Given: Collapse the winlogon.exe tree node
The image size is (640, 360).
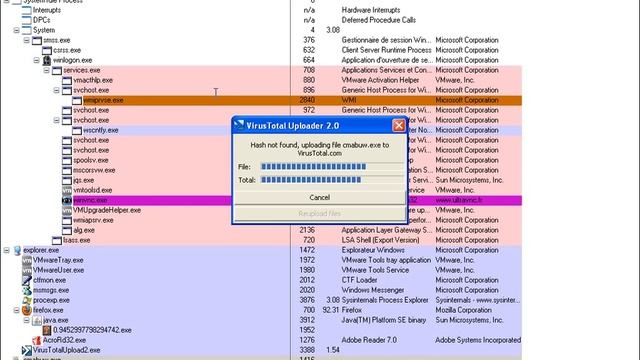Looking at the screenshot, I should point(36,60).
